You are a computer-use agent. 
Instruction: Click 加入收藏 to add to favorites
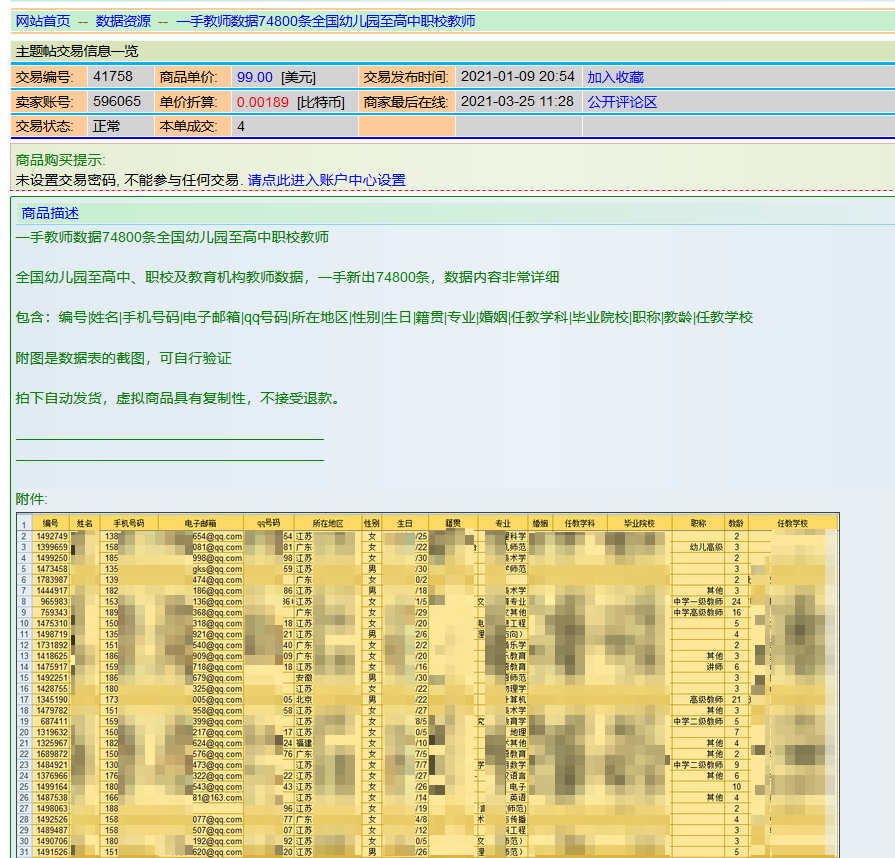[x=615, y=77]
